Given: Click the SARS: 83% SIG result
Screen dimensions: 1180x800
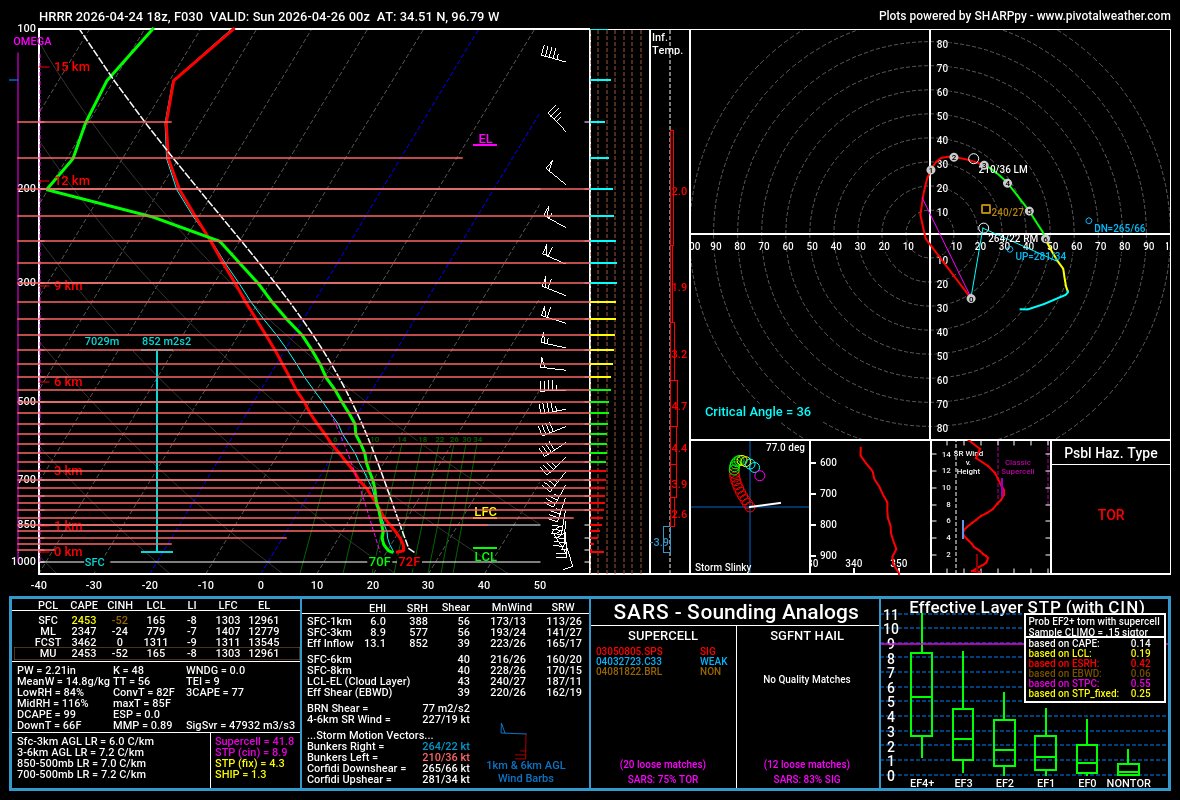Looking at the screenshot, I should pyautogui.click(x=807, y=779).
